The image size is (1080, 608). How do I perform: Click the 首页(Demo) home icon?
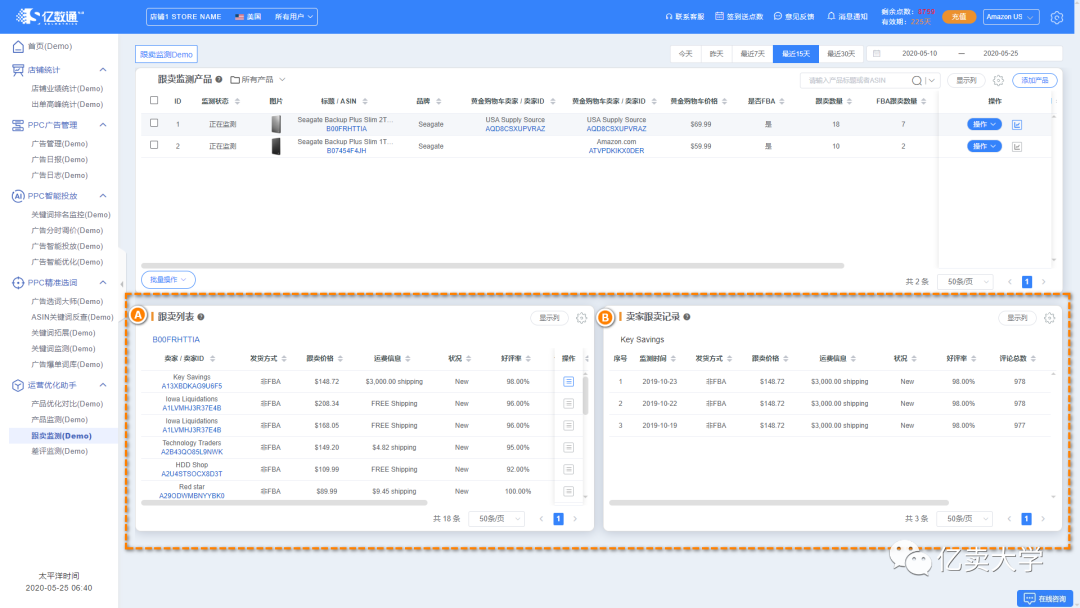pos(18,46)
